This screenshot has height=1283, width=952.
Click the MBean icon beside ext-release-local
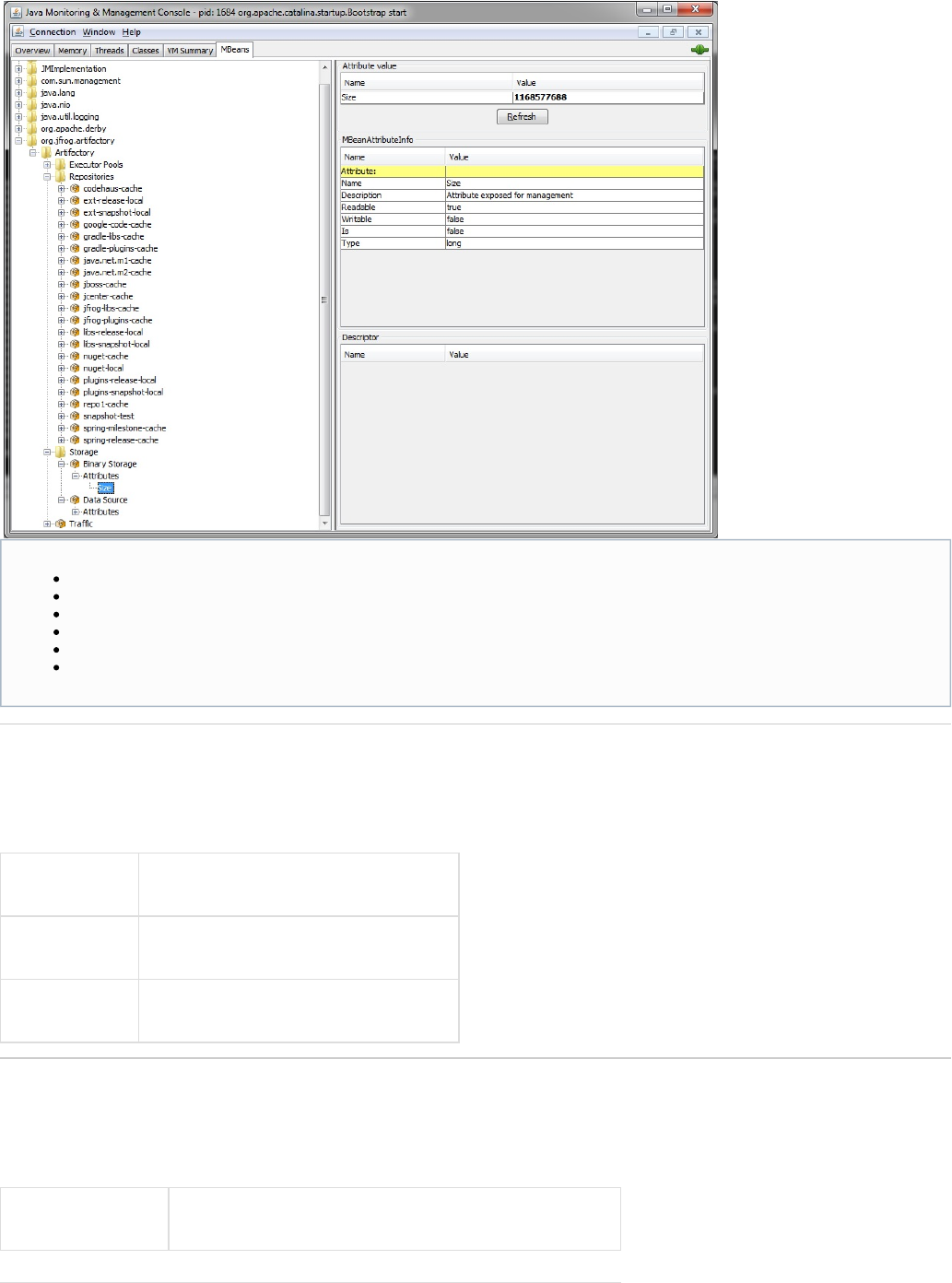[x=75, y=200]
